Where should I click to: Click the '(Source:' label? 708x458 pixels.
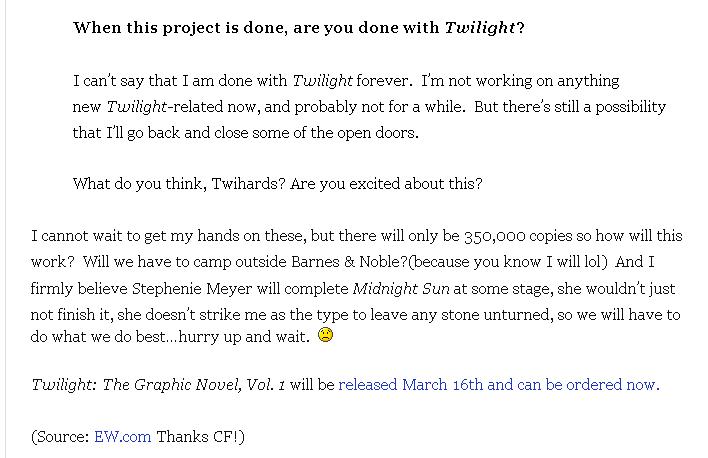click(x=61, y=437)
